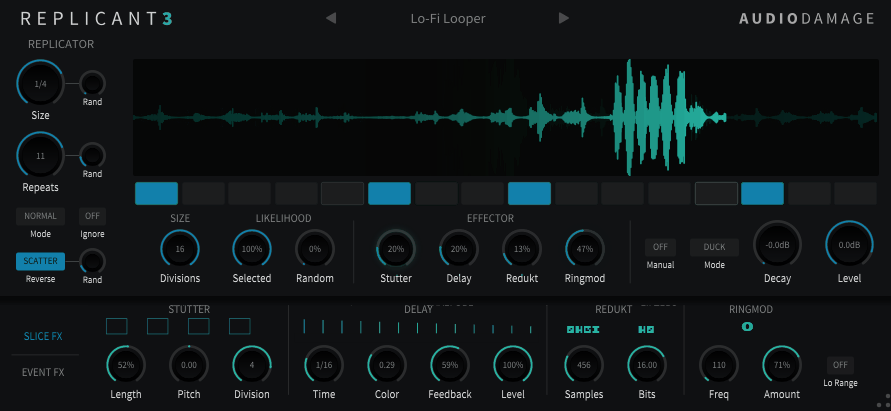Image resolution: width=891 pixels, height=411 pixels.
Task: Enable the eleventh slice step button
Action: coord(622,193)
